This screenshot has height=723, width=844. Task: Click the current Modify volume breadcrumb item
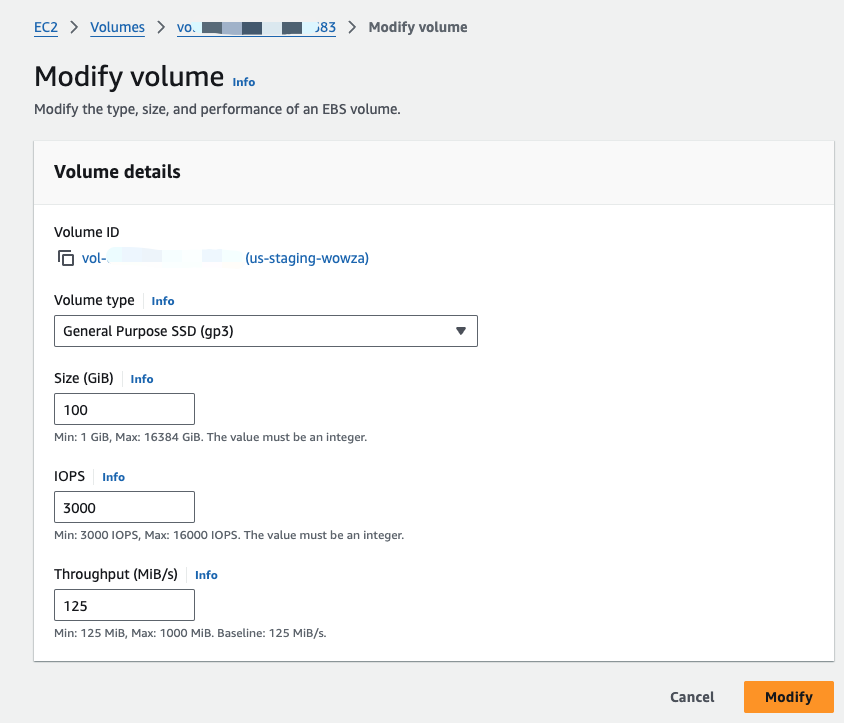coord(417,27)
